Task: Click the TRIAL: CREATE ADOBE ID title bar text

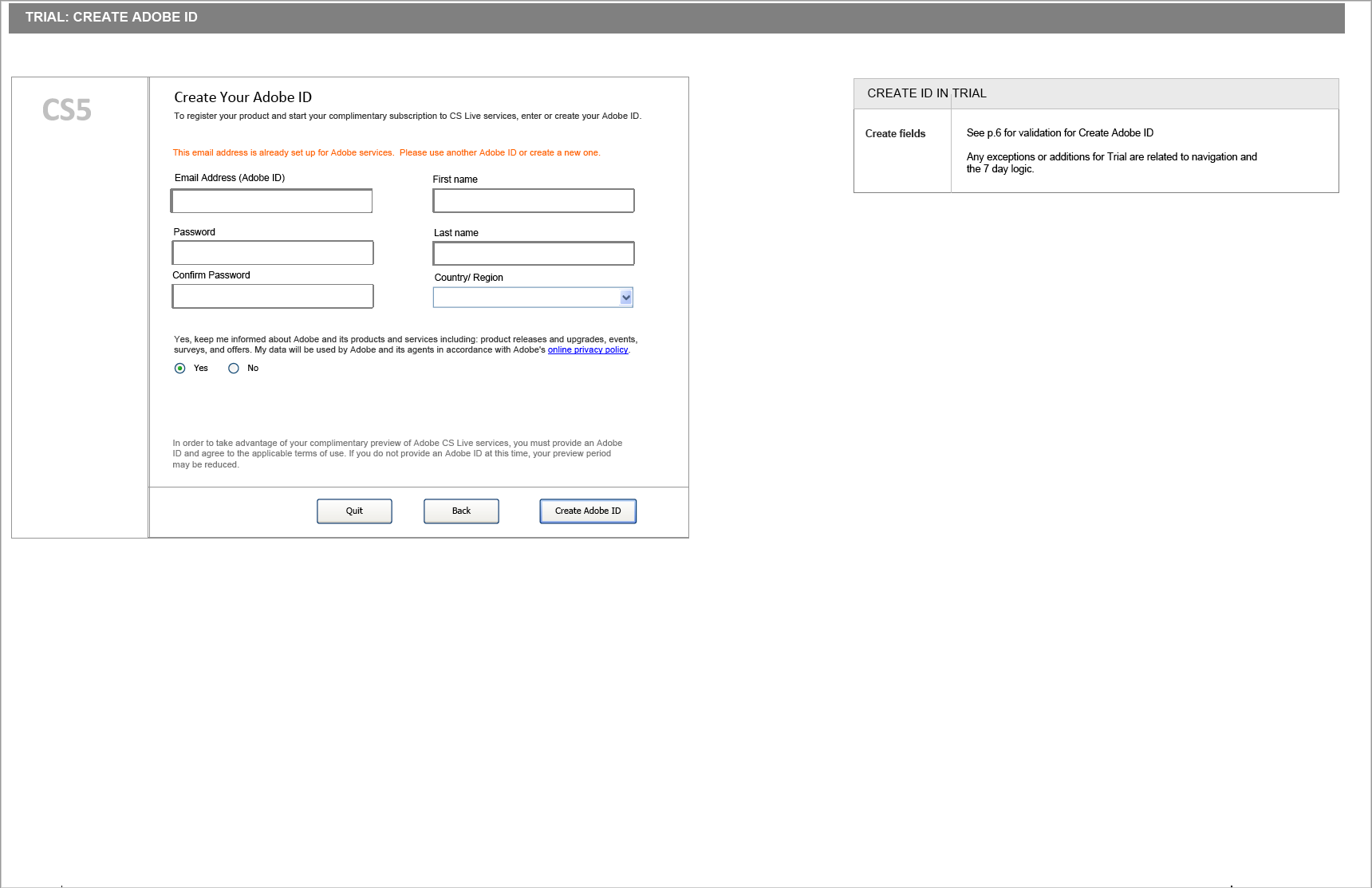Action: coord(112,18)
